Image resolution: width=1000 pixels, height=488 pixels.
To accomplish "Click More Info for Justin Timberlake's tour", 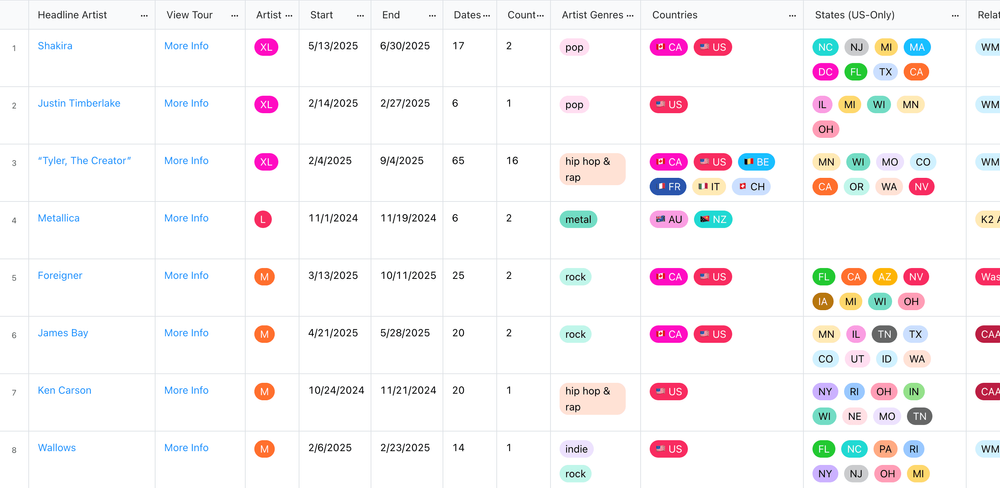I will (186, 103).
